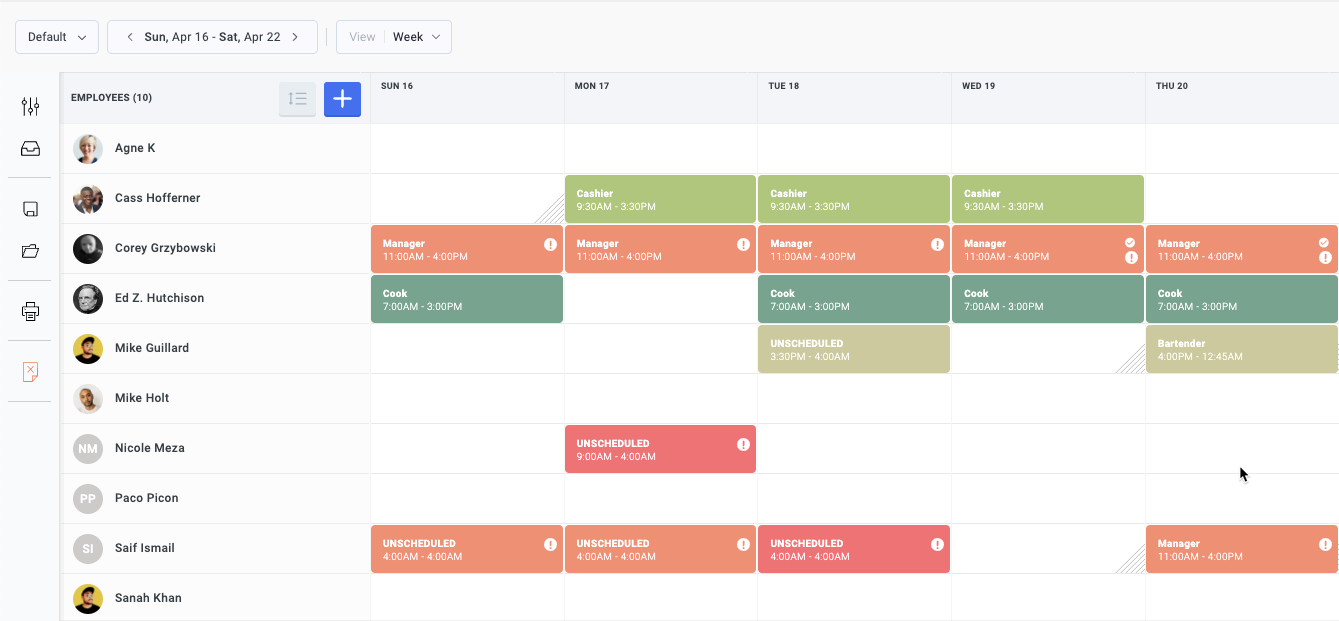Click the save schedule floppy disk icon
Image resolution: width=1339 pixels, height=621 pixels.
(x=30, y=209)
